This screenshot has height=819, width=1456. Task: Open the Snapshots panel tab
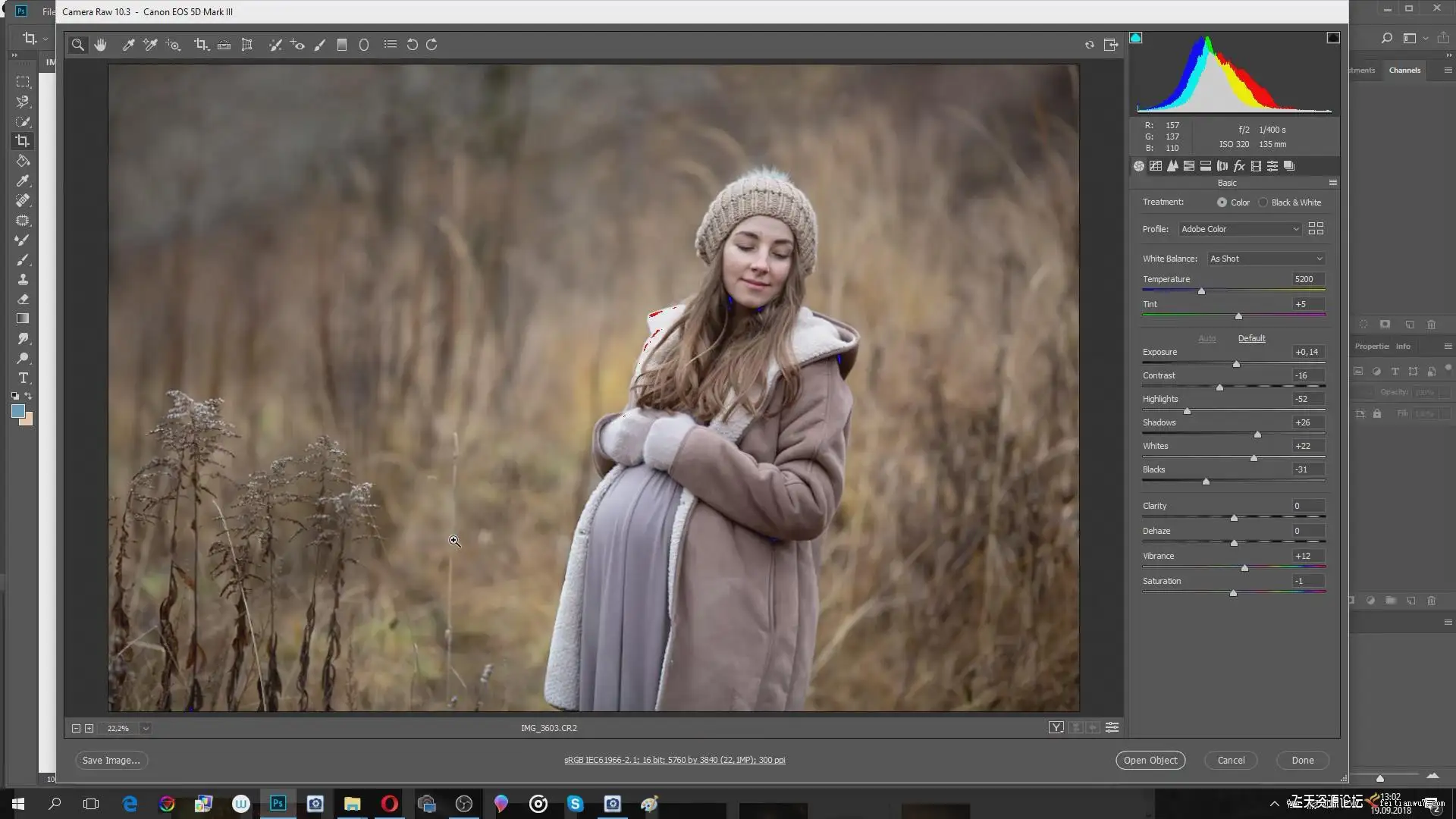coord(1289,166)
